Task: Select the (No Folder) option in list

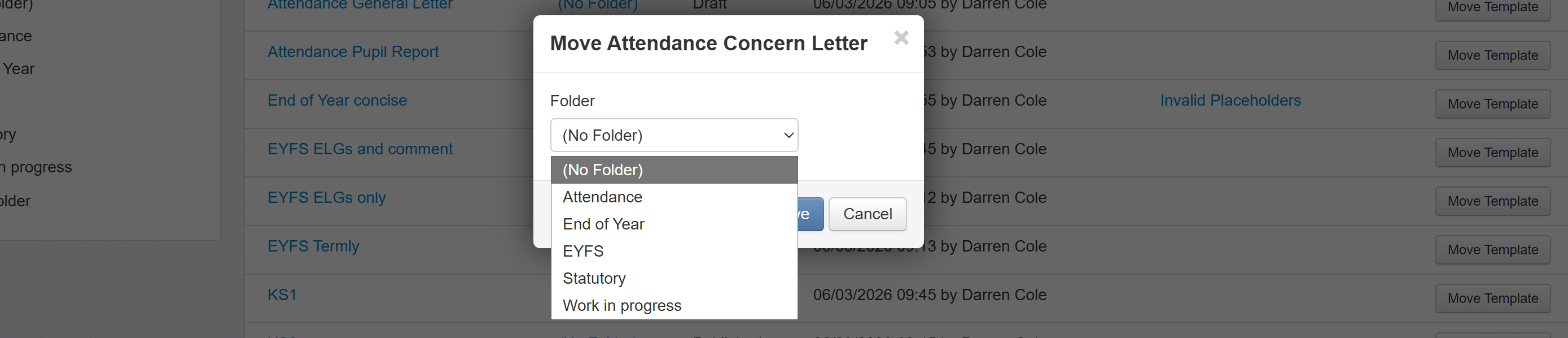Action: coord(674,170)
